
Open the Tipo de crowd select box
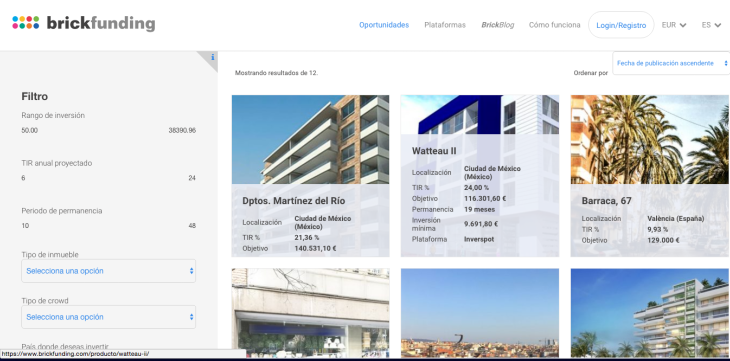(x=108, y=317)
